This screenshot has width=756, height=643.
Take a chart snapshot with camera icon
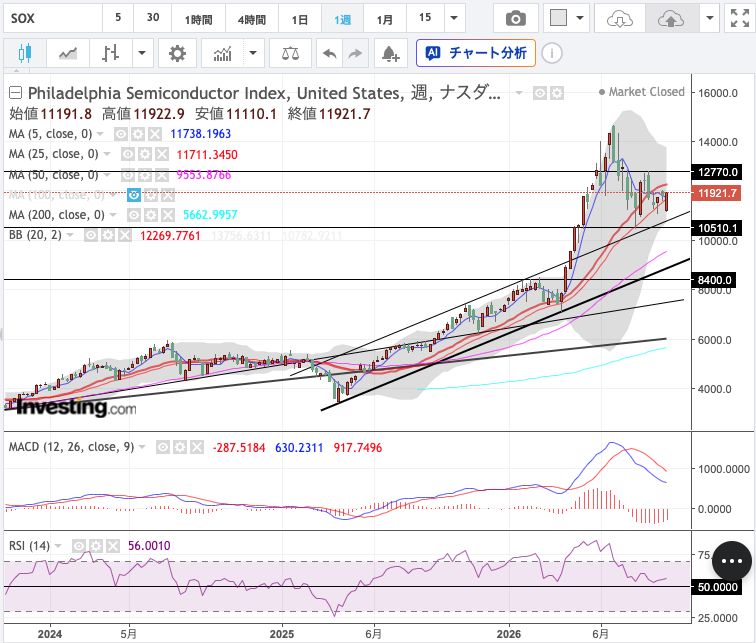[x=515, y=19]
